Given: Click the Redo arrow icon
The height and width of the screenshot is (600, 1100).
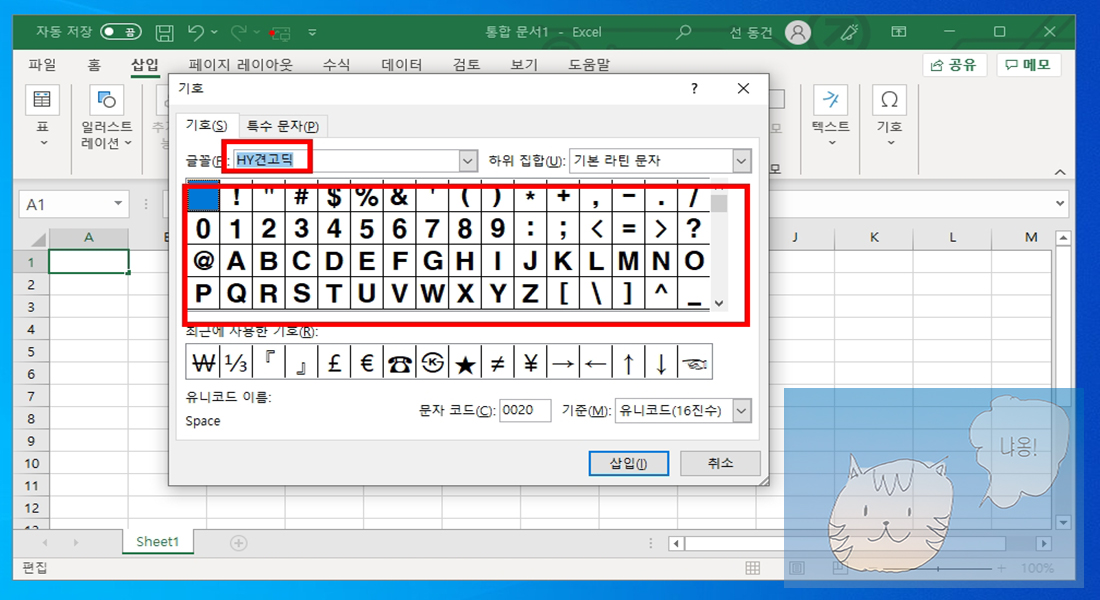Looking at the screenshot, I should (x=239, y=32).
